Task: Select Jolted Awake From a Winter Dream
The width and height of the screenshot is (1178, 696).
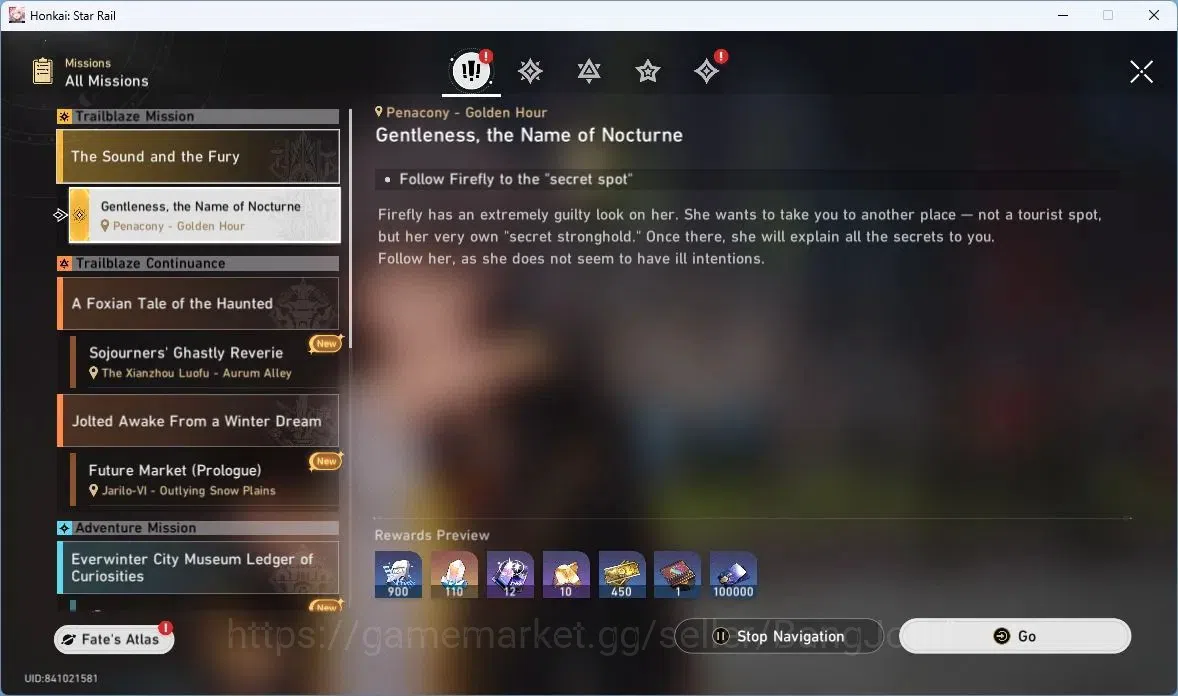Action: pyautogui.click(x=198, y=421)
